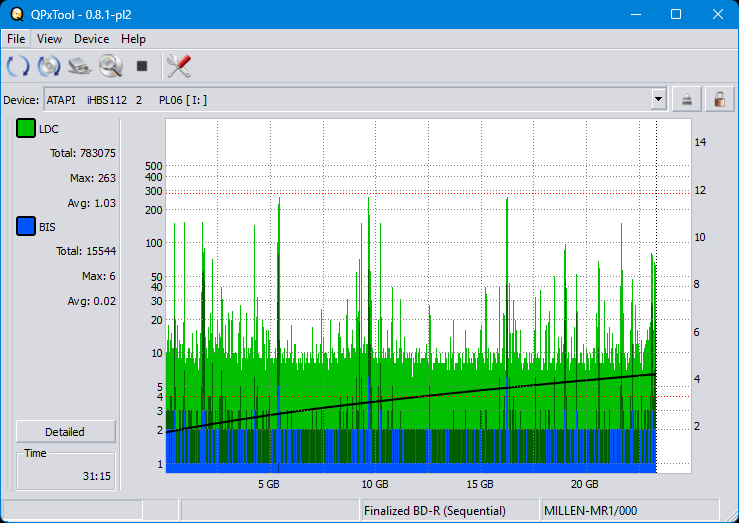739x523 pixels.
Task: Click the 20 GB axis label
Action: coord(584,484)
